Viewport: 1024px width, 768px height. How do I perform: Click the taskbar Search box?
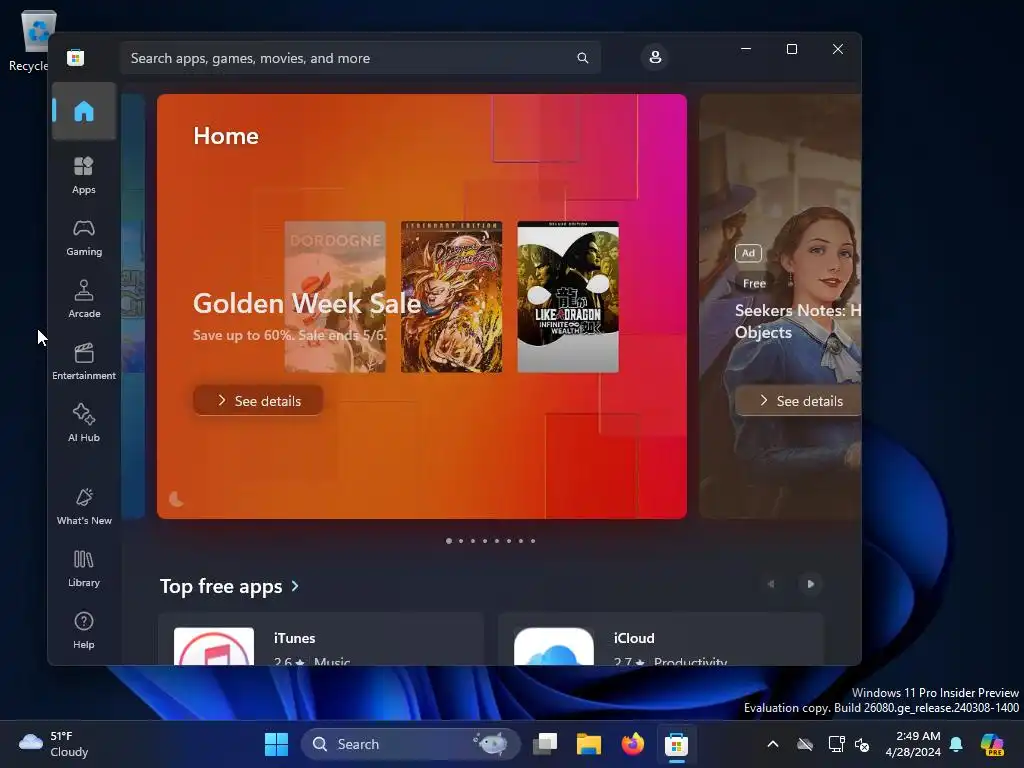tap(410, 744)
